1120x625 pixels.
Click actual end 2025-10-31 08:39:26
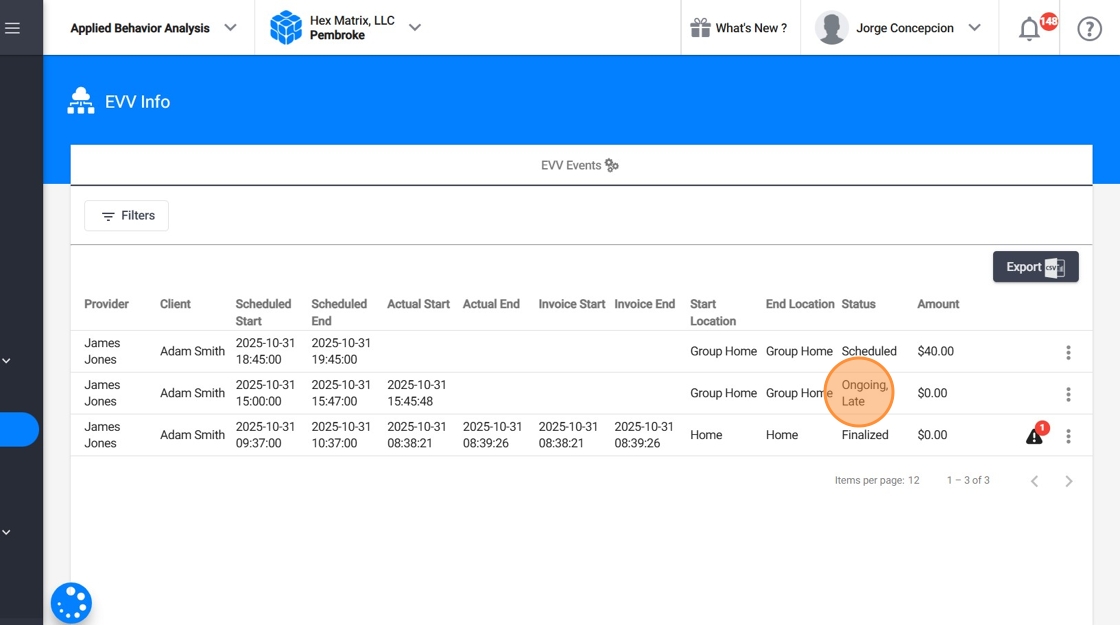492,434
